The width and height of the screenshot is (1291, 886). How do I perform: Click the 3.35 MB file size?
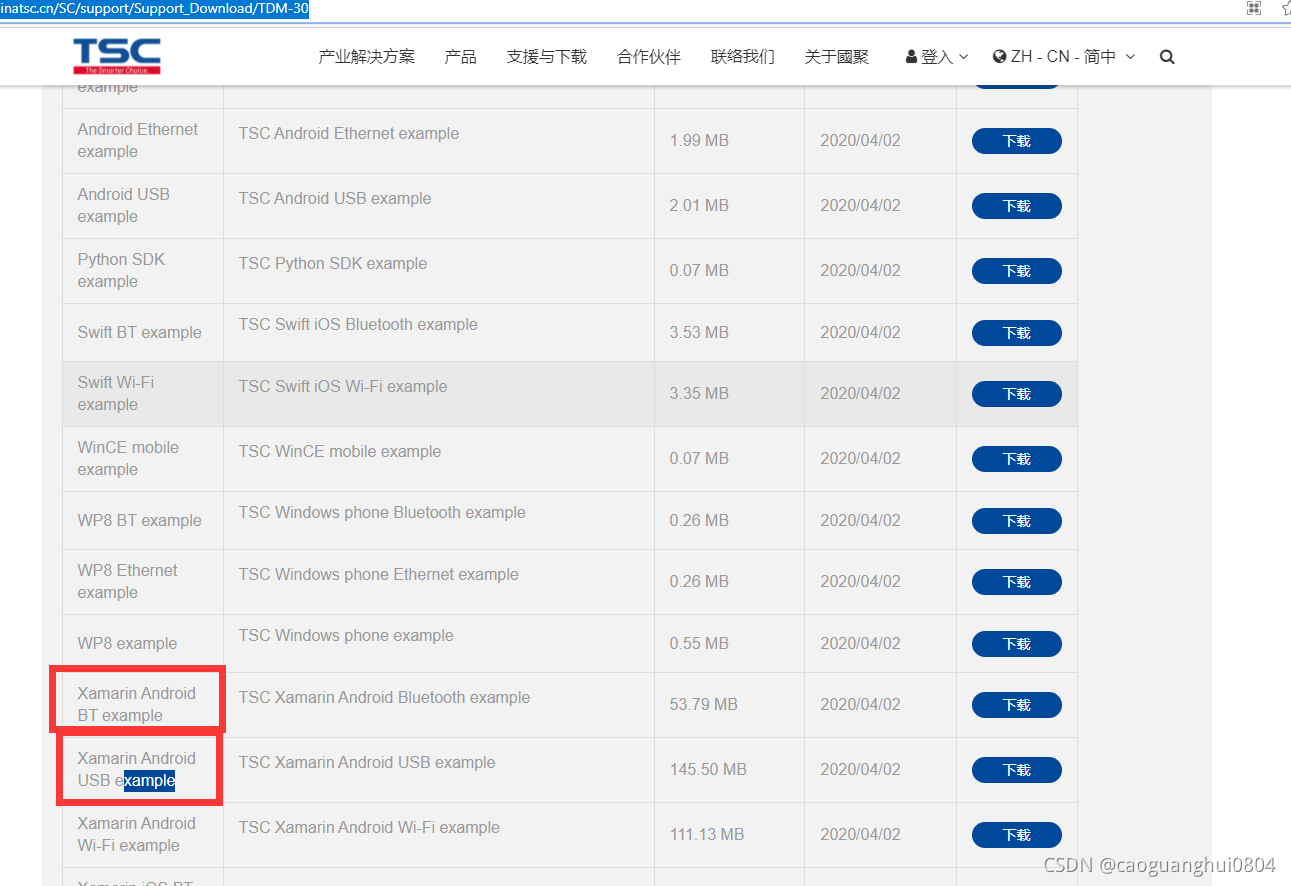(x=699, y=393)
